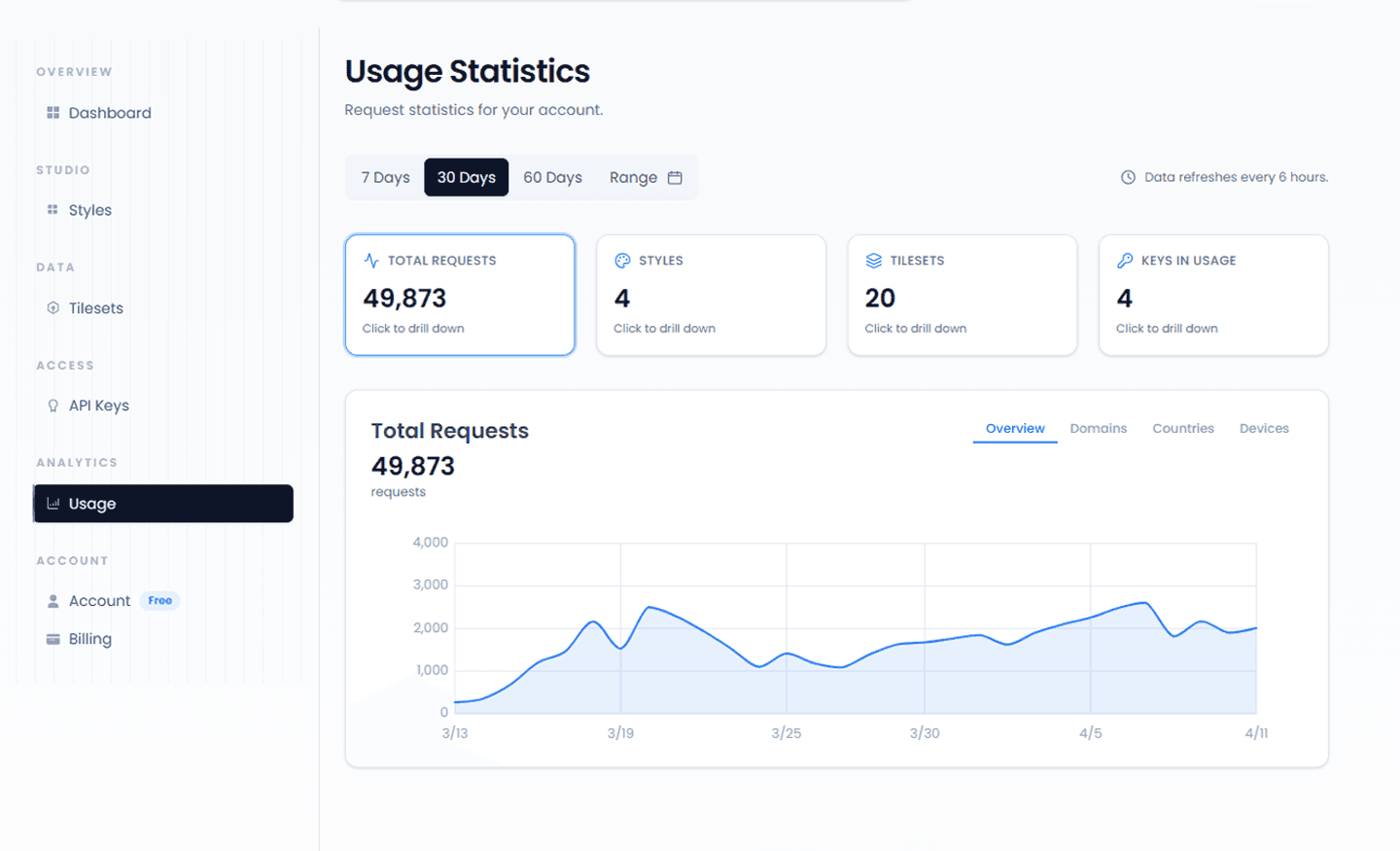Screen dimensions: 1400x851
Task: Open the Range date picker
Action: [x=646, y=177]
